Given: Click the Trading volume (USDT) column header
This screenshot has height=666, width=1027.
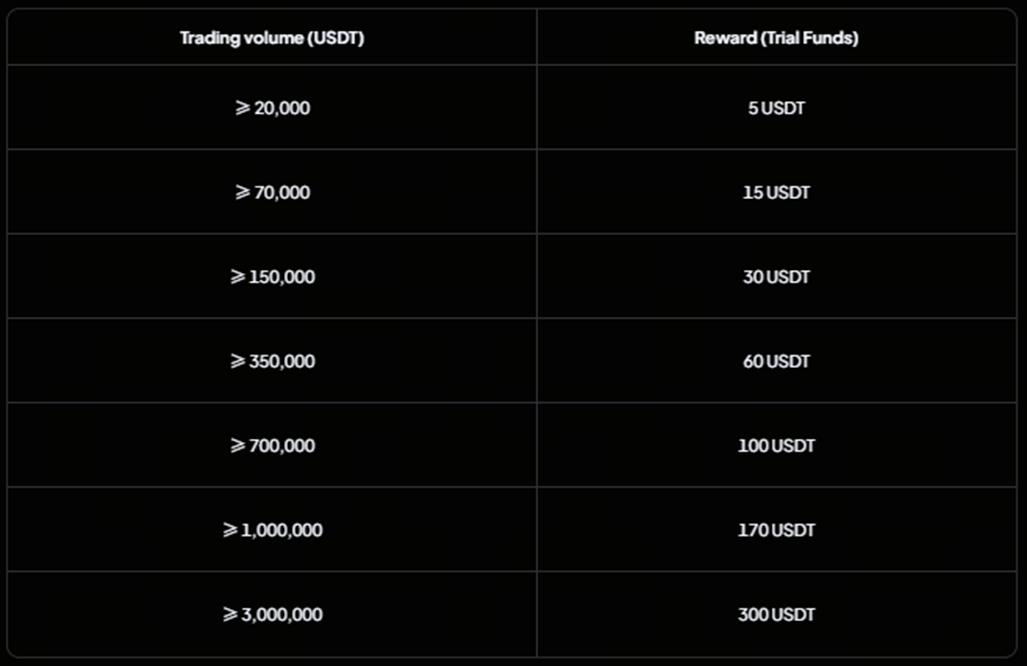Looking at the screenshot, I should [x=272, y=38].
